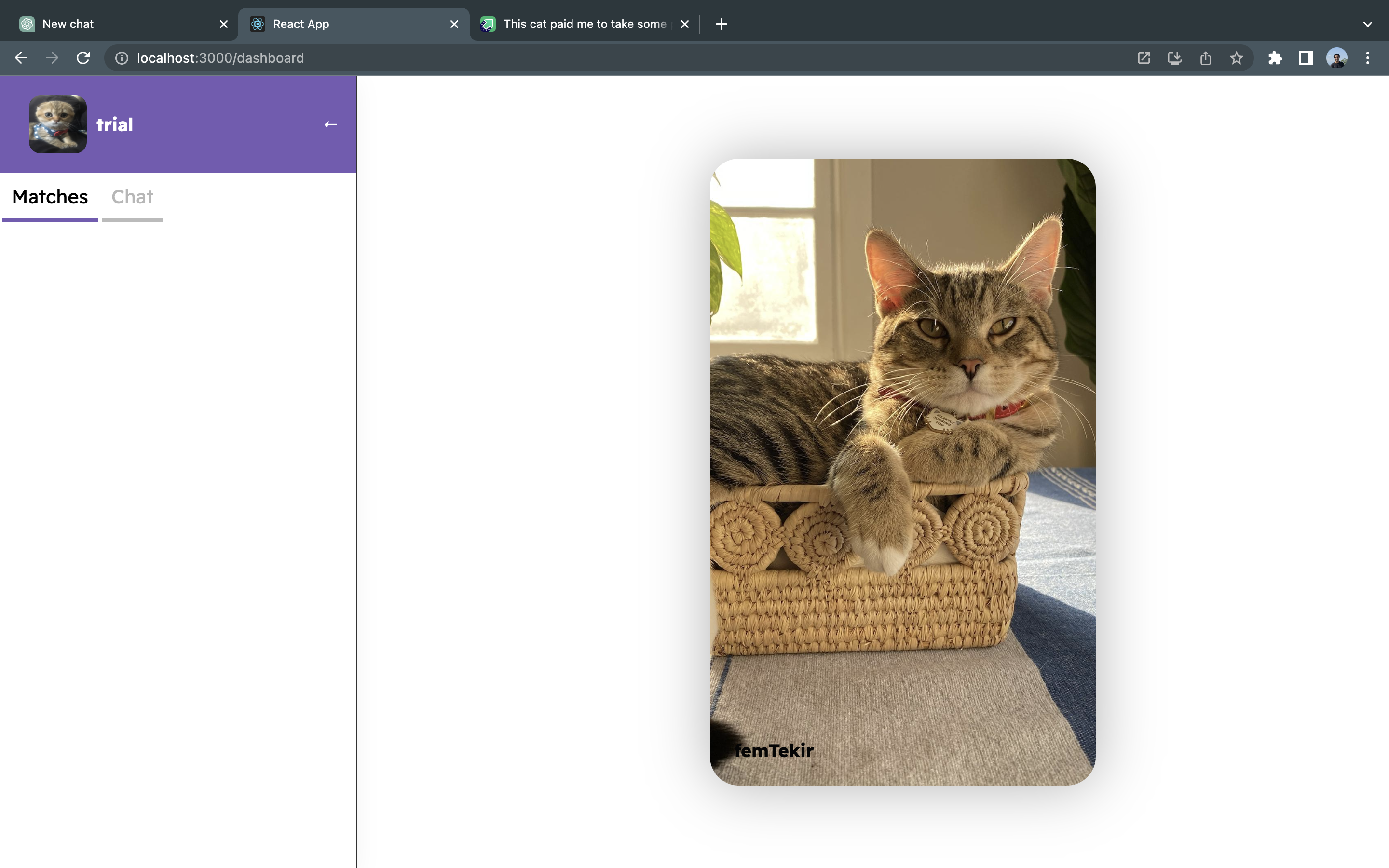
Task: Click the femTekir cat swipe card
Action: [902, 471]
